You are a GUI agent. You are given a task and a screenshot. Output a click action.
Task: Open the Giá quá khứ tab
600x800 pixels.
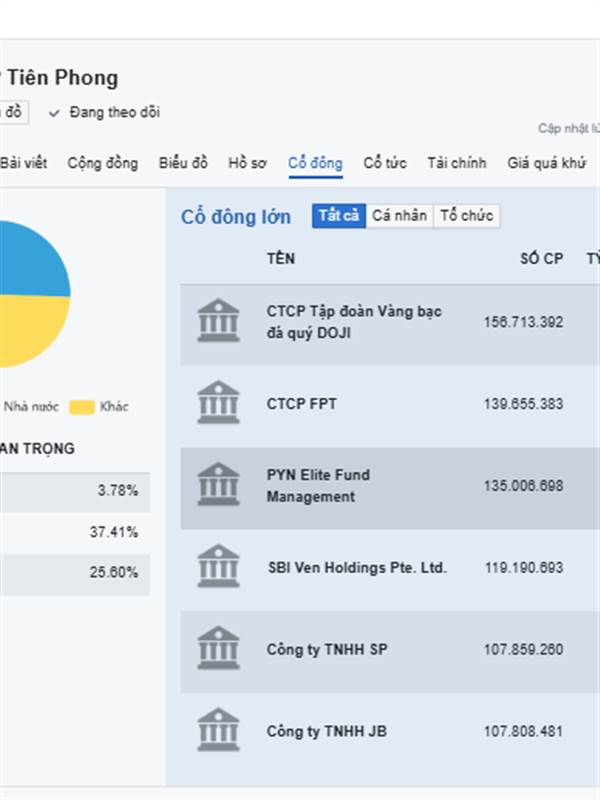pos(546,163)
